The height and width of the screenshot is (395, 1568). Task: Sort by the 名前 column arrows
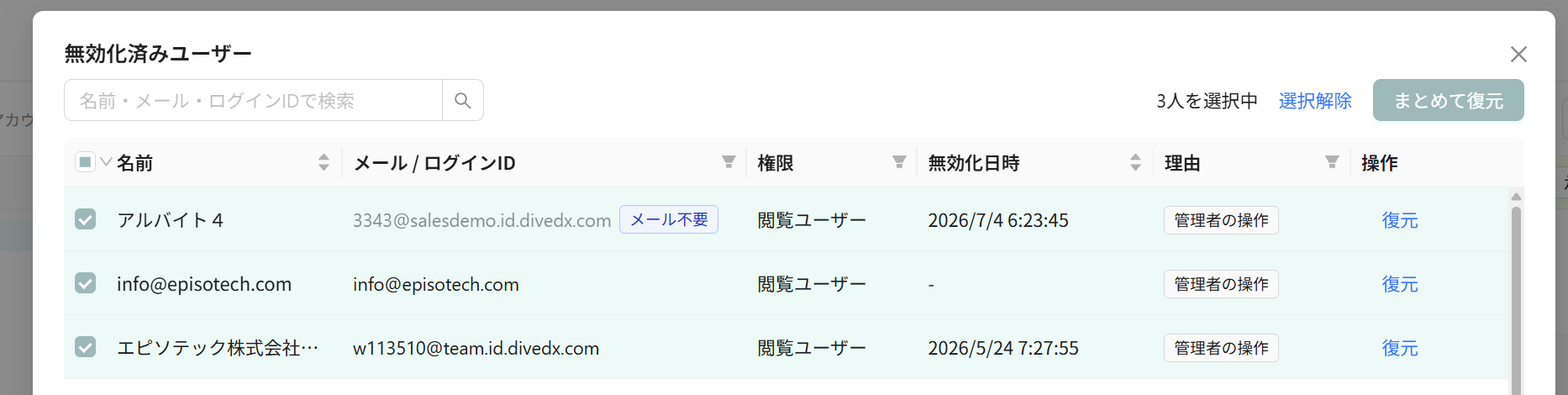[324, 162]
